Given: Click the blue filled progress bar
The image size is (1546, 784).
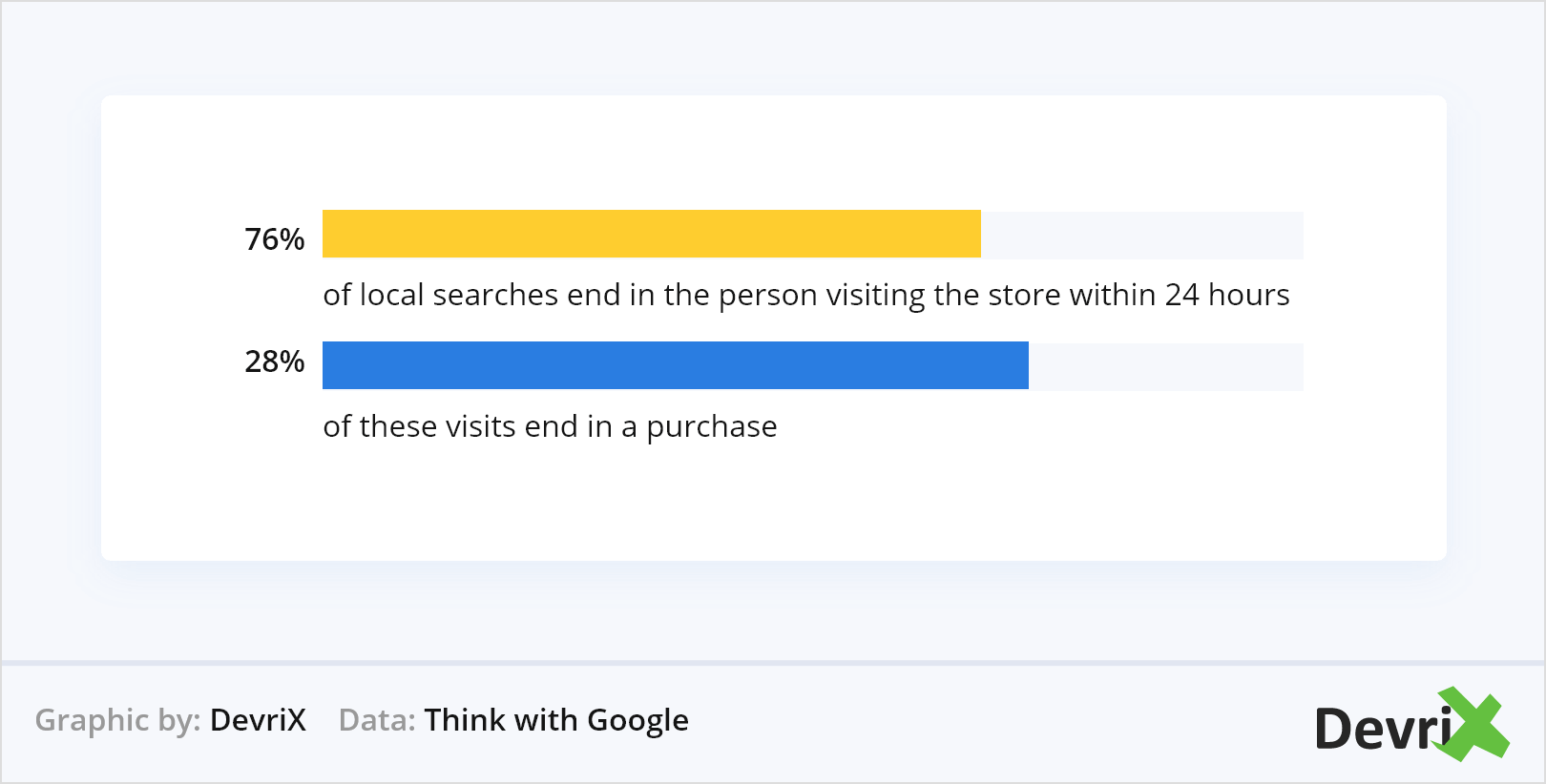Looking at the screenshot, I should tap(675, 365).
